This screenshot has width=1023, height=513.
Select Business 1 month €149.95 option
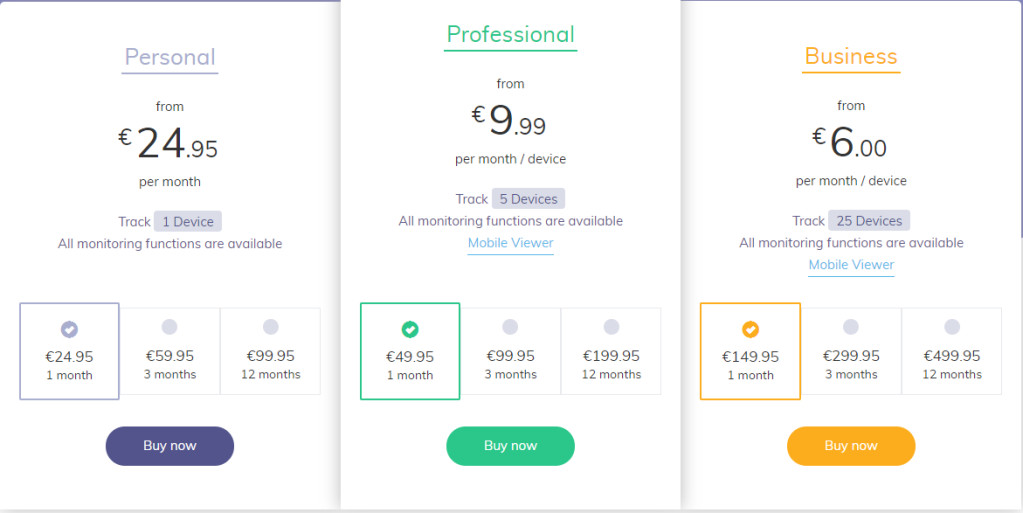pos(750,350)
